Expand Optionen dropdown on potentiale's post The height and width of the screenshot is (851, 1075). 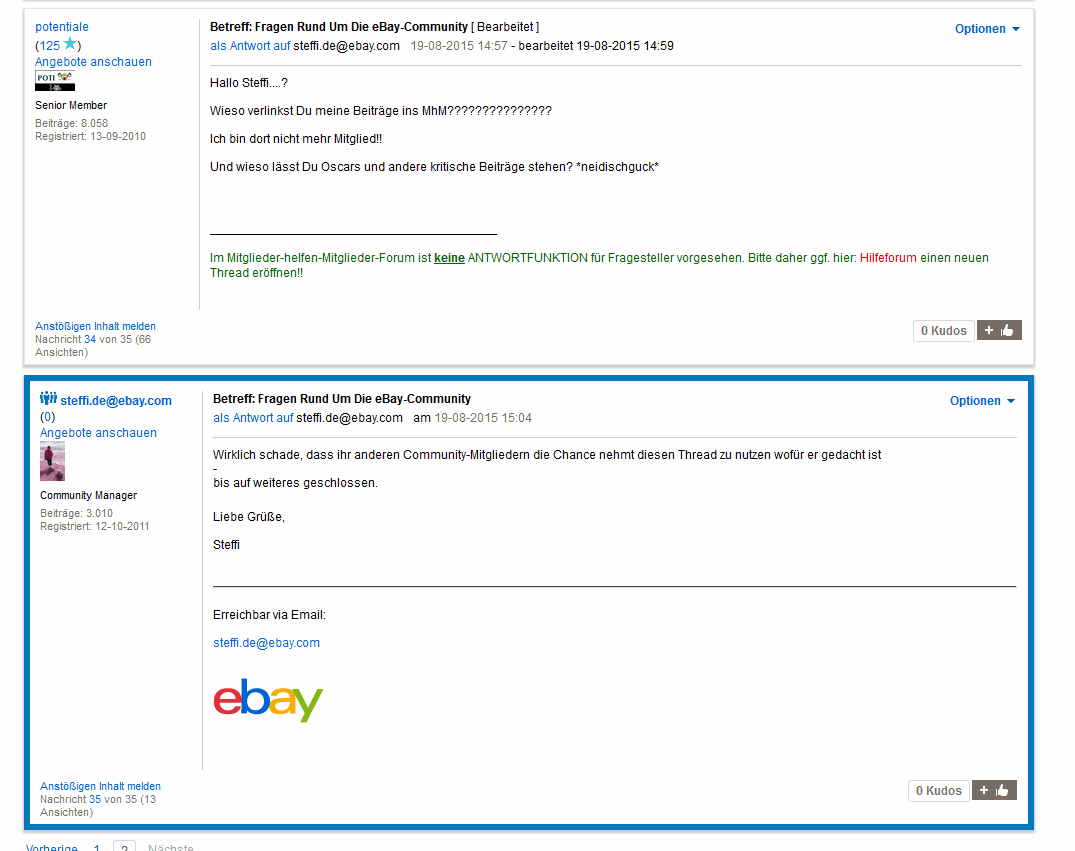click(987, 29)
